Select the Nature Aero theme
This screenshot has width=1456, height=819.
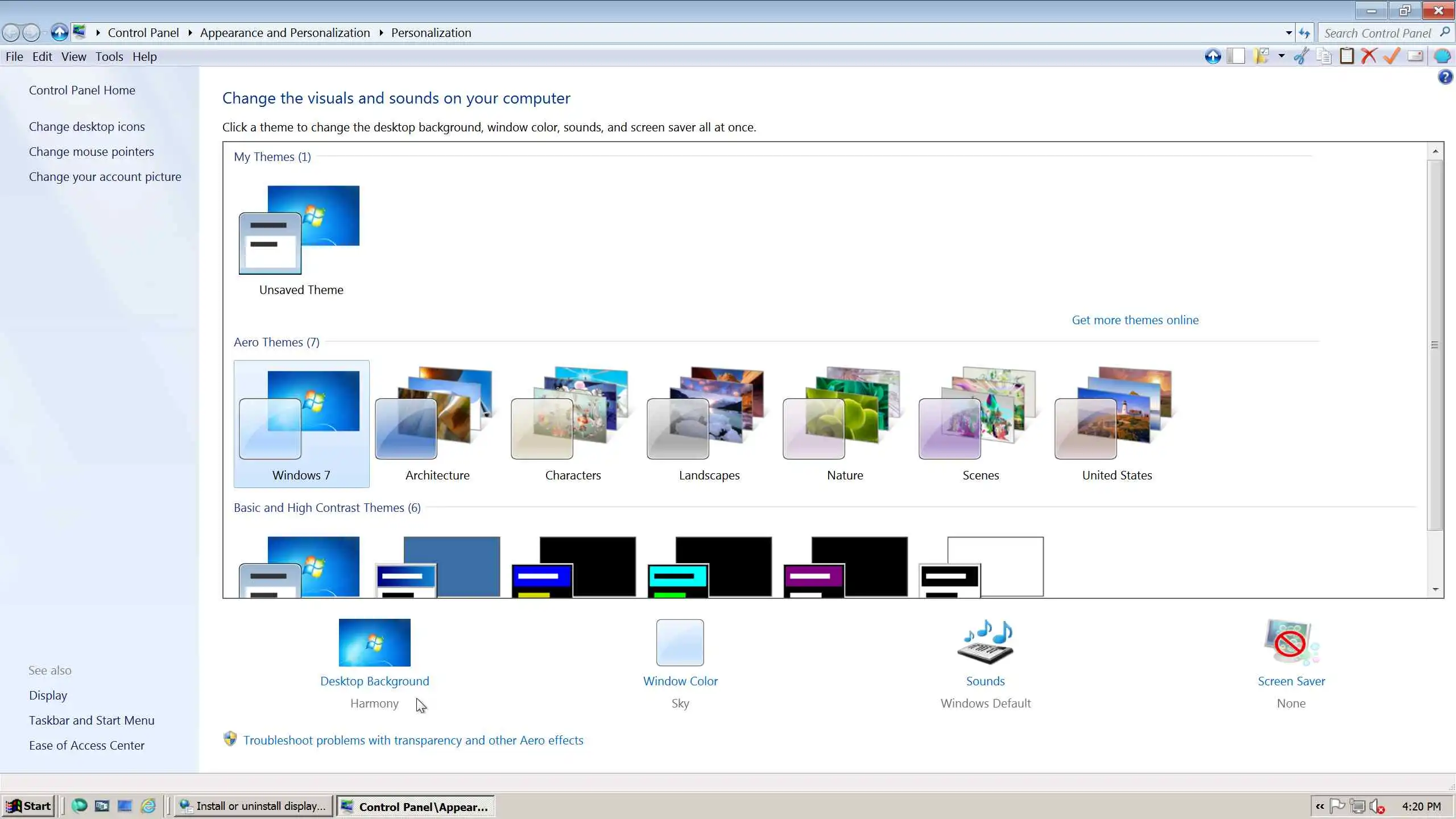tap(844, 424)
